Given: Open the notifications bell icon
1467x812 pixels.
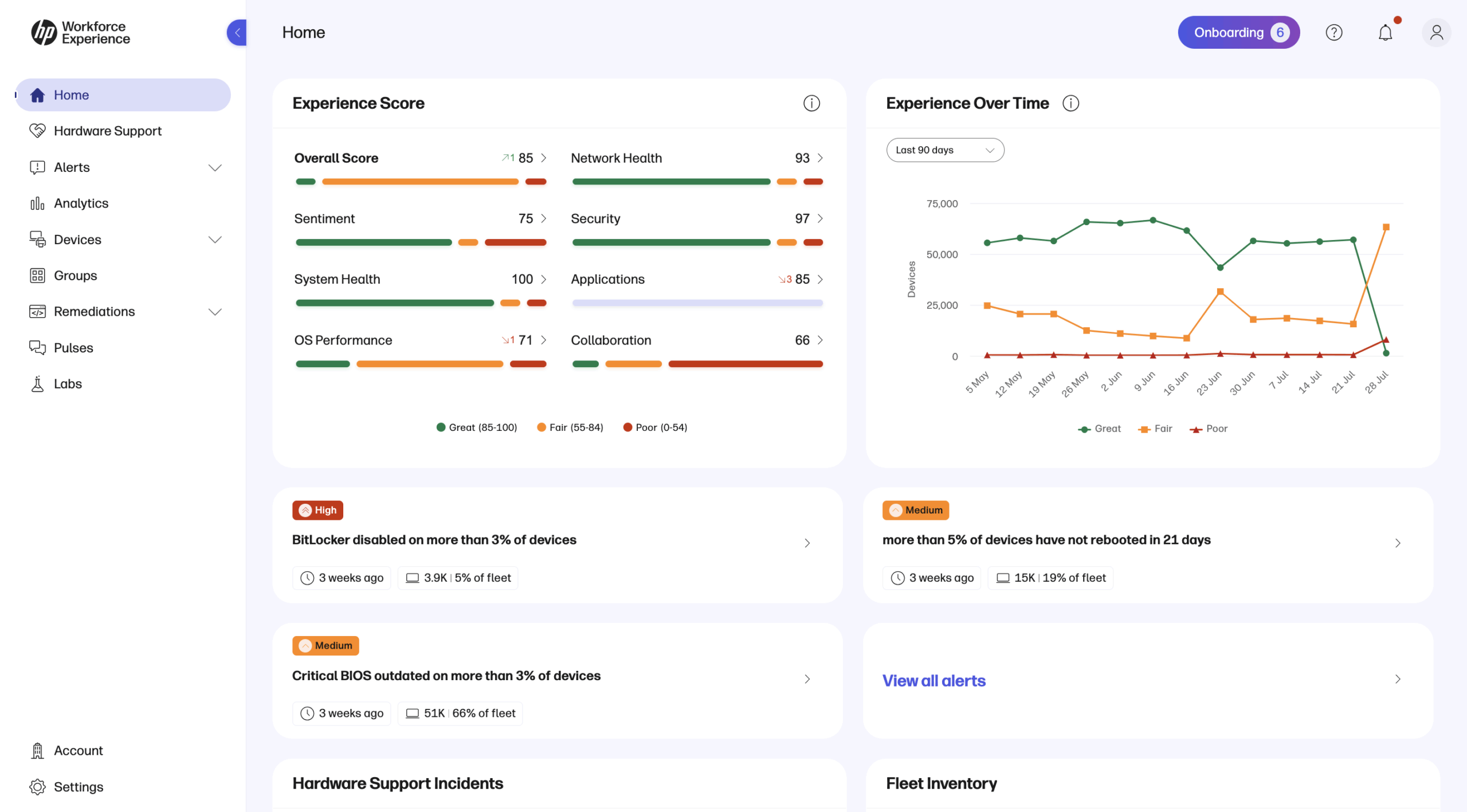Looking at the screenshot, I should tap(1385, 33).
